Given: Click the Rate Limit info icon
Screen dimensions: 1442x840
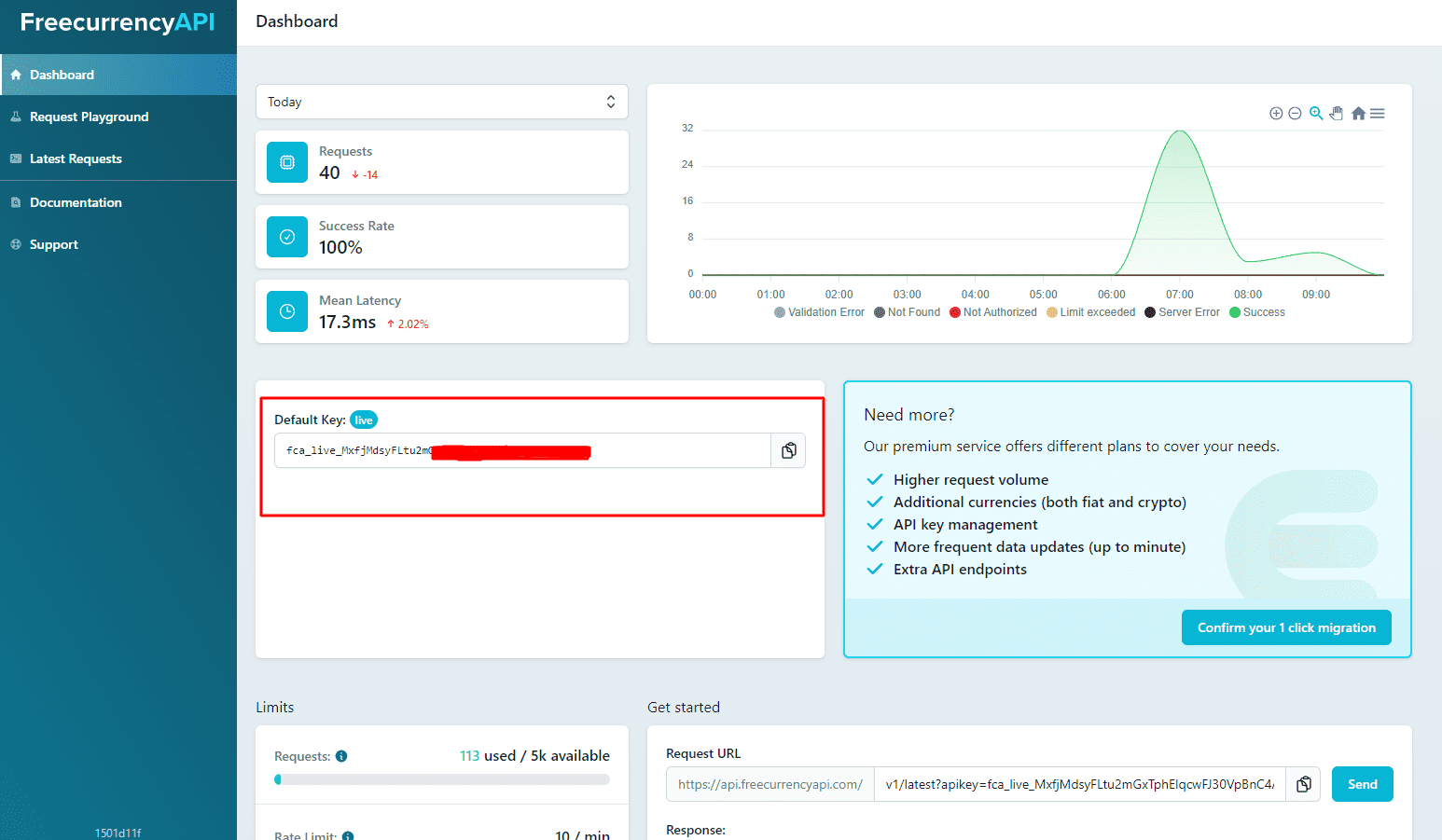Looking at the screenshot, I should (x=348, y=836).
